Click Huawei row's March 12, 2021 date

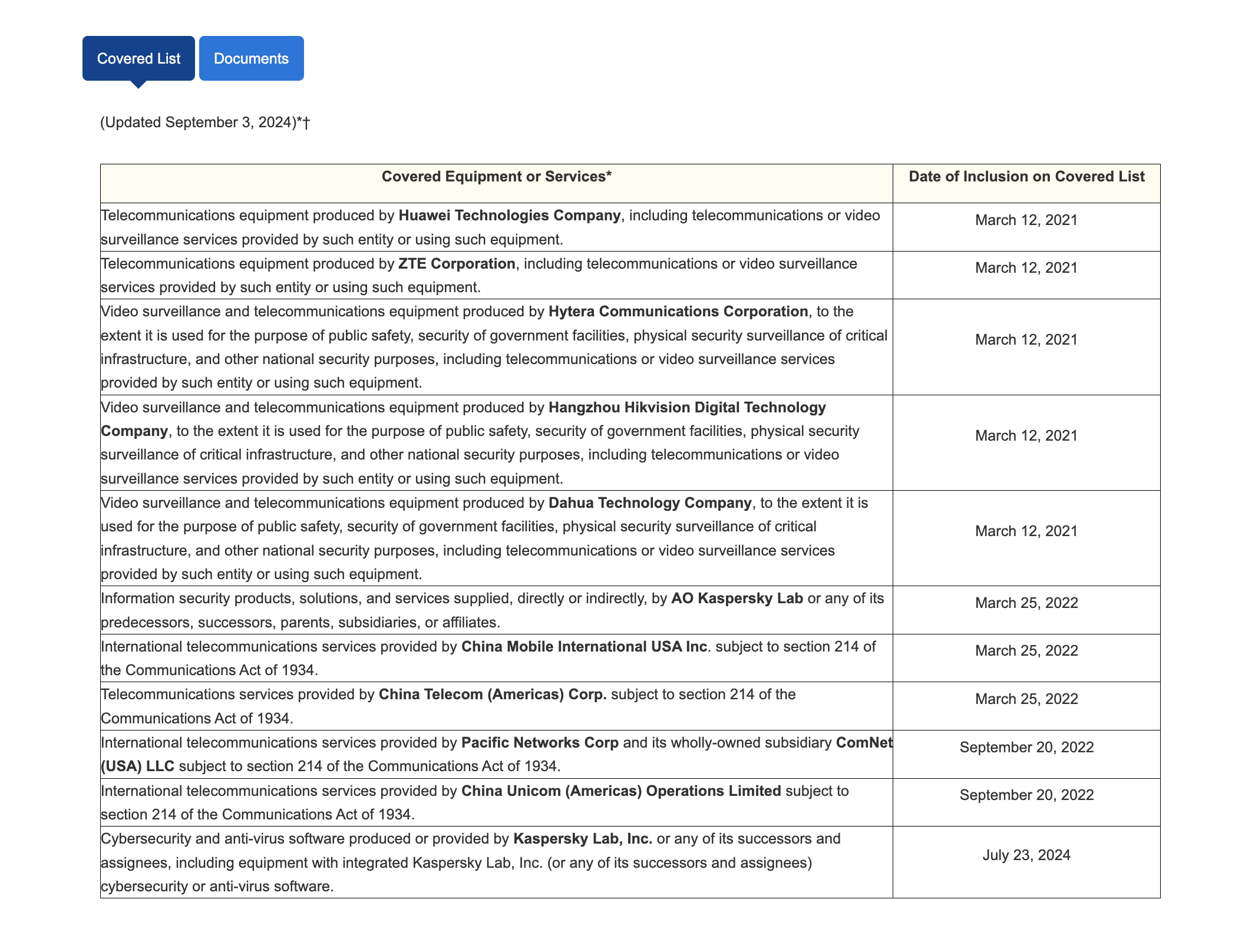click(1026, 220)
